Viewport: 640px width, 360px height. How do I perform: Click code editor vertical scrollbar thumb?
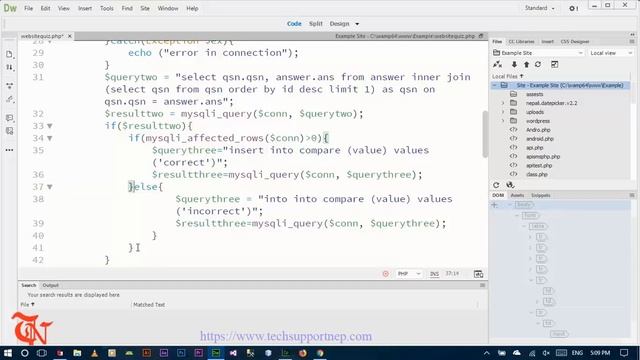[x=485, y=134]
